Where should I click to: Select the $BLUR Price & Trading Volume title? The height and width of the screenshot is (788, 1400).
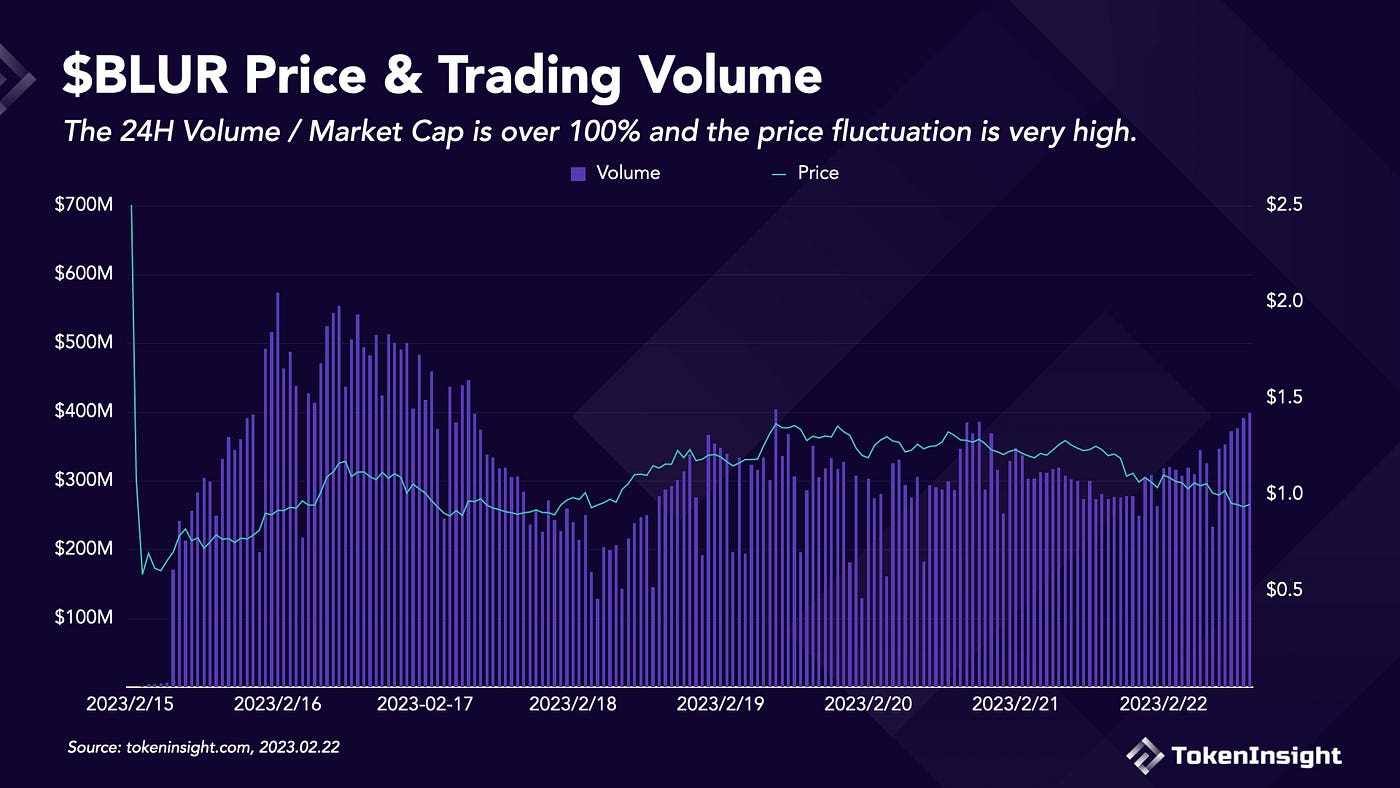tap(441, 77)
